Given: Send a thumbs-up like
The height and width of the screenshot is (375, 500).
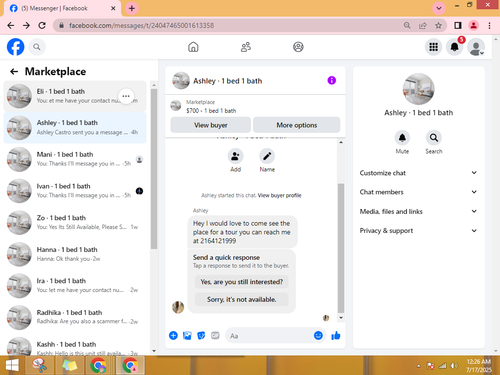Looking at the screenshot, I should pos(336,335).
